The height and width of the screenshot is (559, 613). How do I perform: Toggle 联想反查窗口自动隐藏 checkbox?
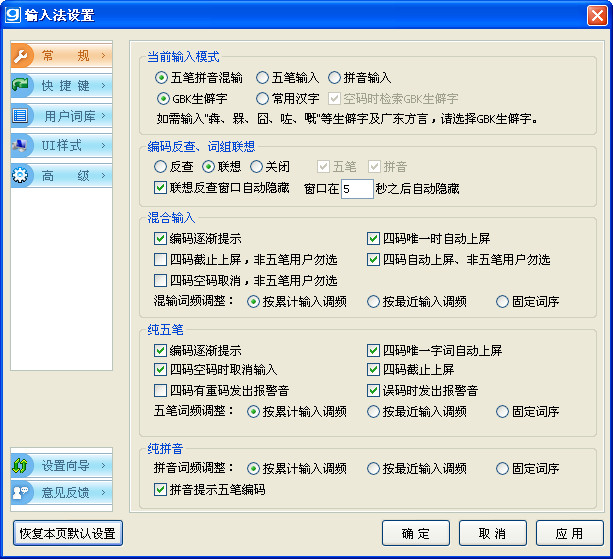222,188
